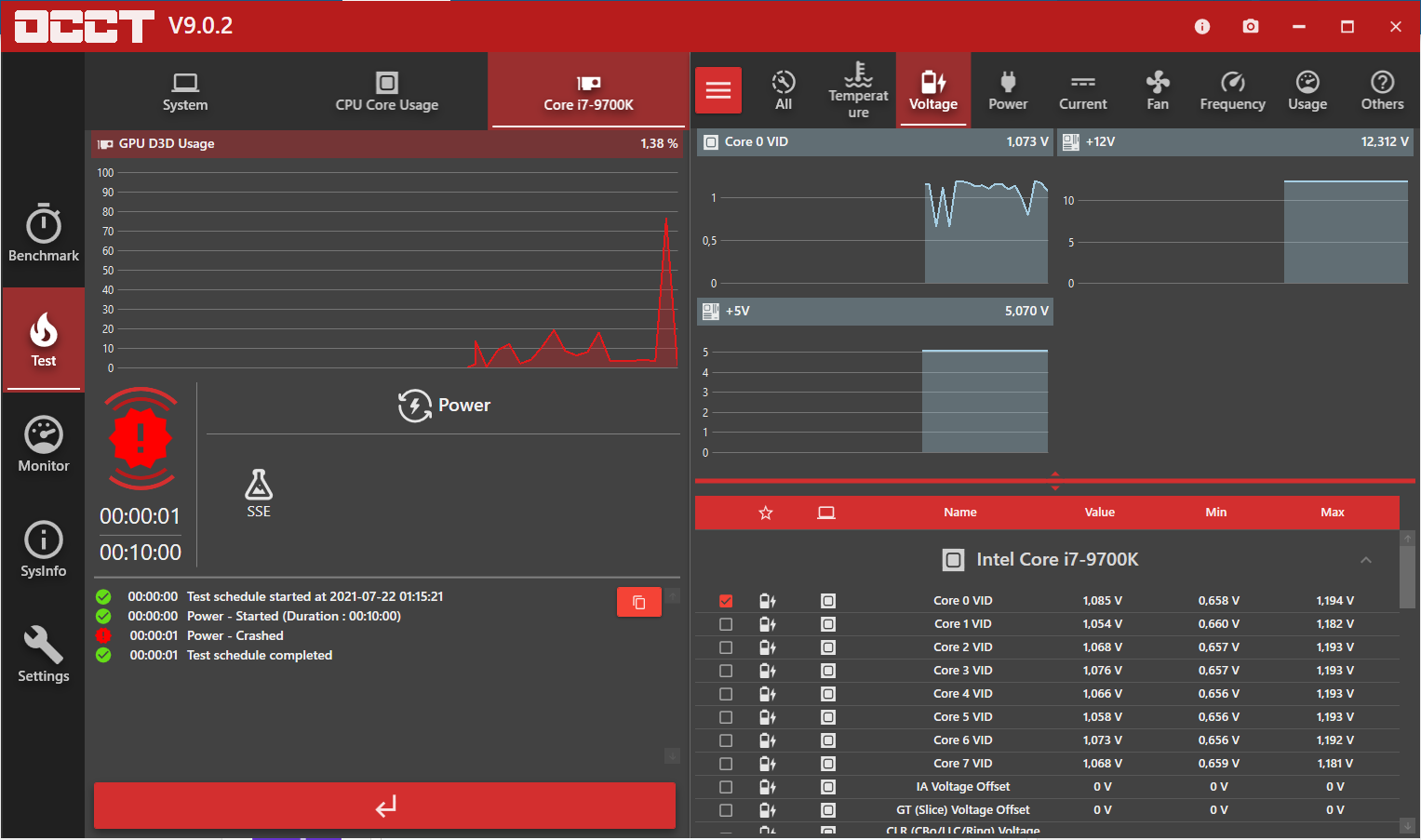This screenshot has height=840, width=1421.
Task: Click the info icon in title bar
Action: (1202, 27)
